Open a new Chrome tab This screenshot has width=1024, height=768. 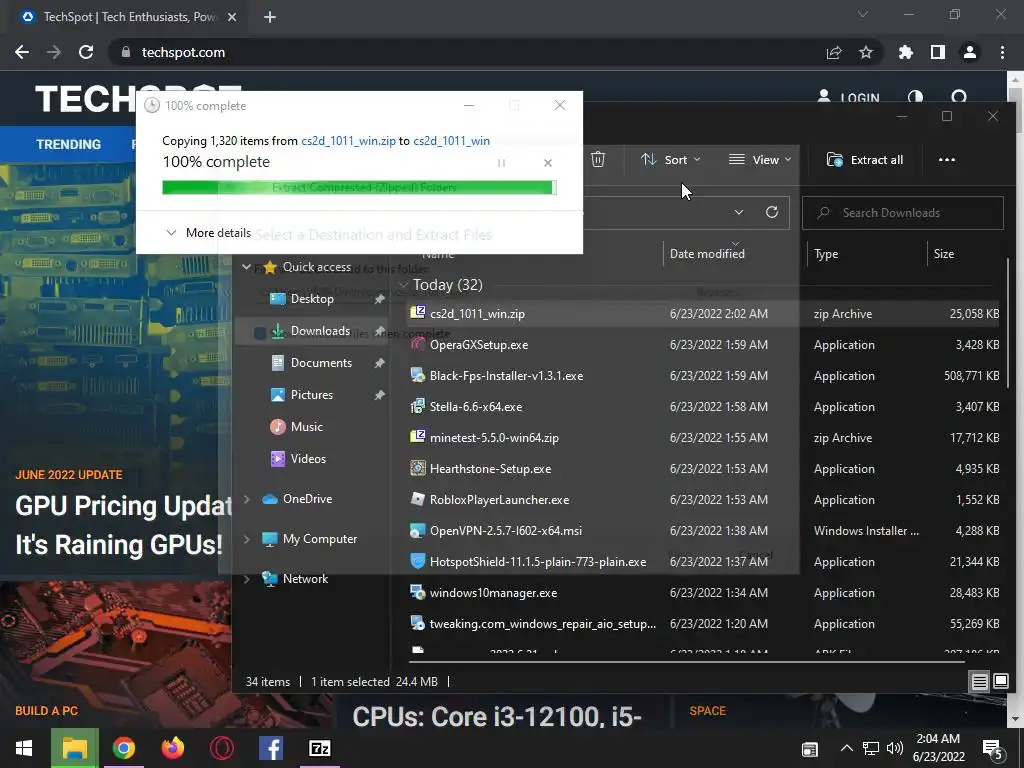270,17
